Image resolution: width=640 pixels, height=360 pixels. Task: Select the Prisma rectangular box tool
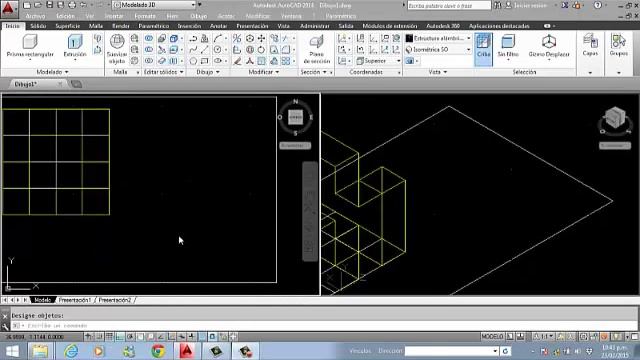click(30, 46)
